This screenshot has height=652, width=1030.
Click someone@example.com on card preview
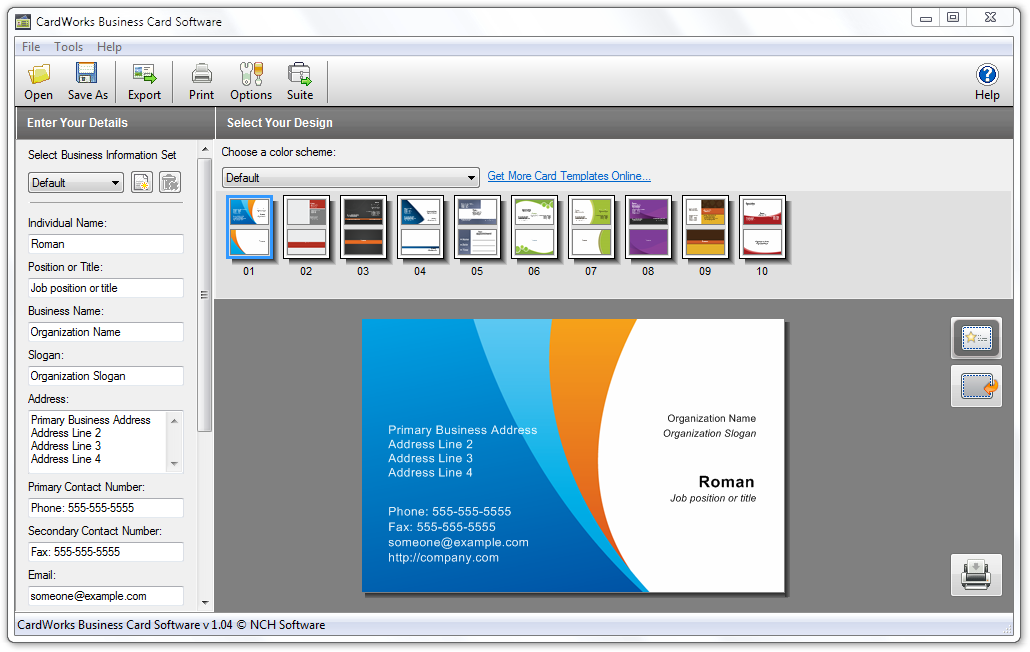click(458, 542)
